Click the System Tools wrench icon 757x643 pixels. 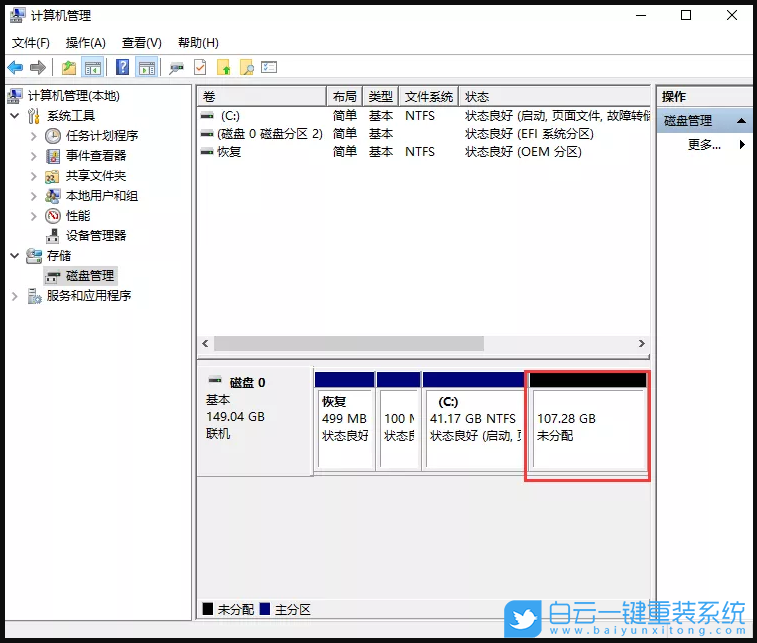[33, 116]
